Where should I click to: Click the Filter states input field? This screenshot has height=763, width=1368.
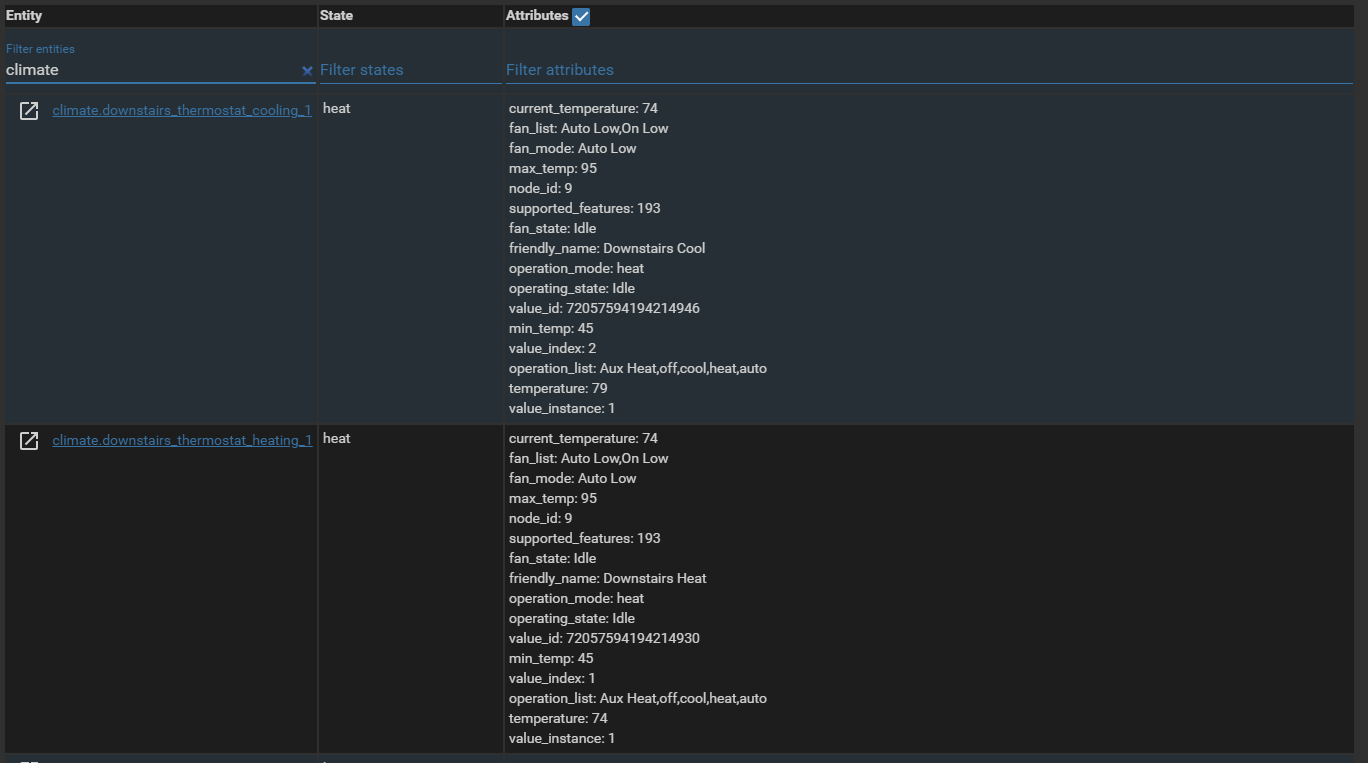(x=410, y=70)
